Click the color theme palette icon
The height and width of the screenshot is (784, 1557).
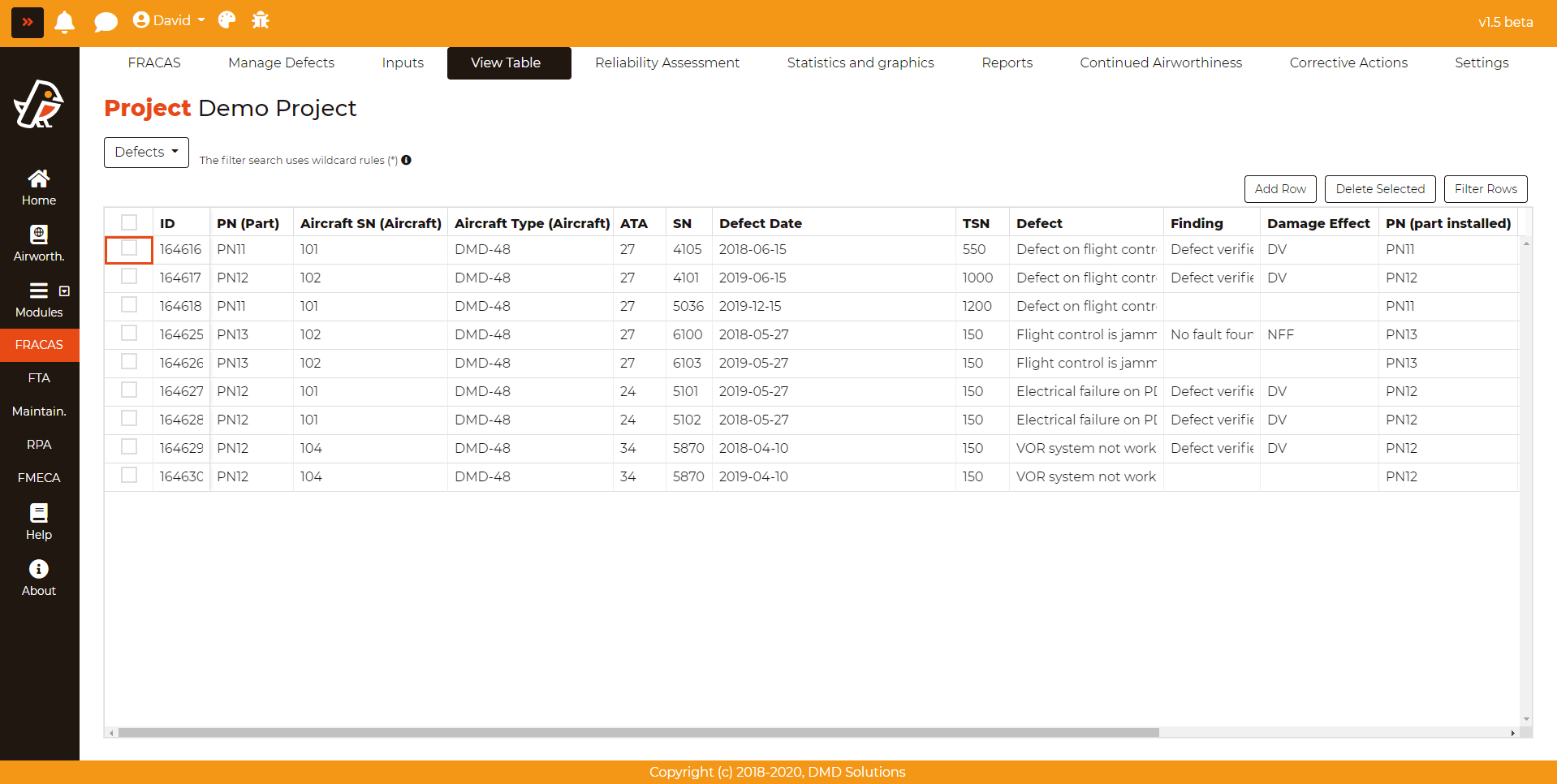tap(227, 20)
